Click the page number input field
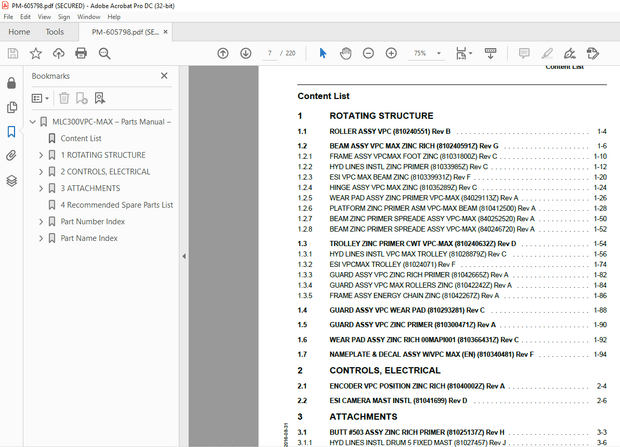The image size is (620, 447). point(271,53)
